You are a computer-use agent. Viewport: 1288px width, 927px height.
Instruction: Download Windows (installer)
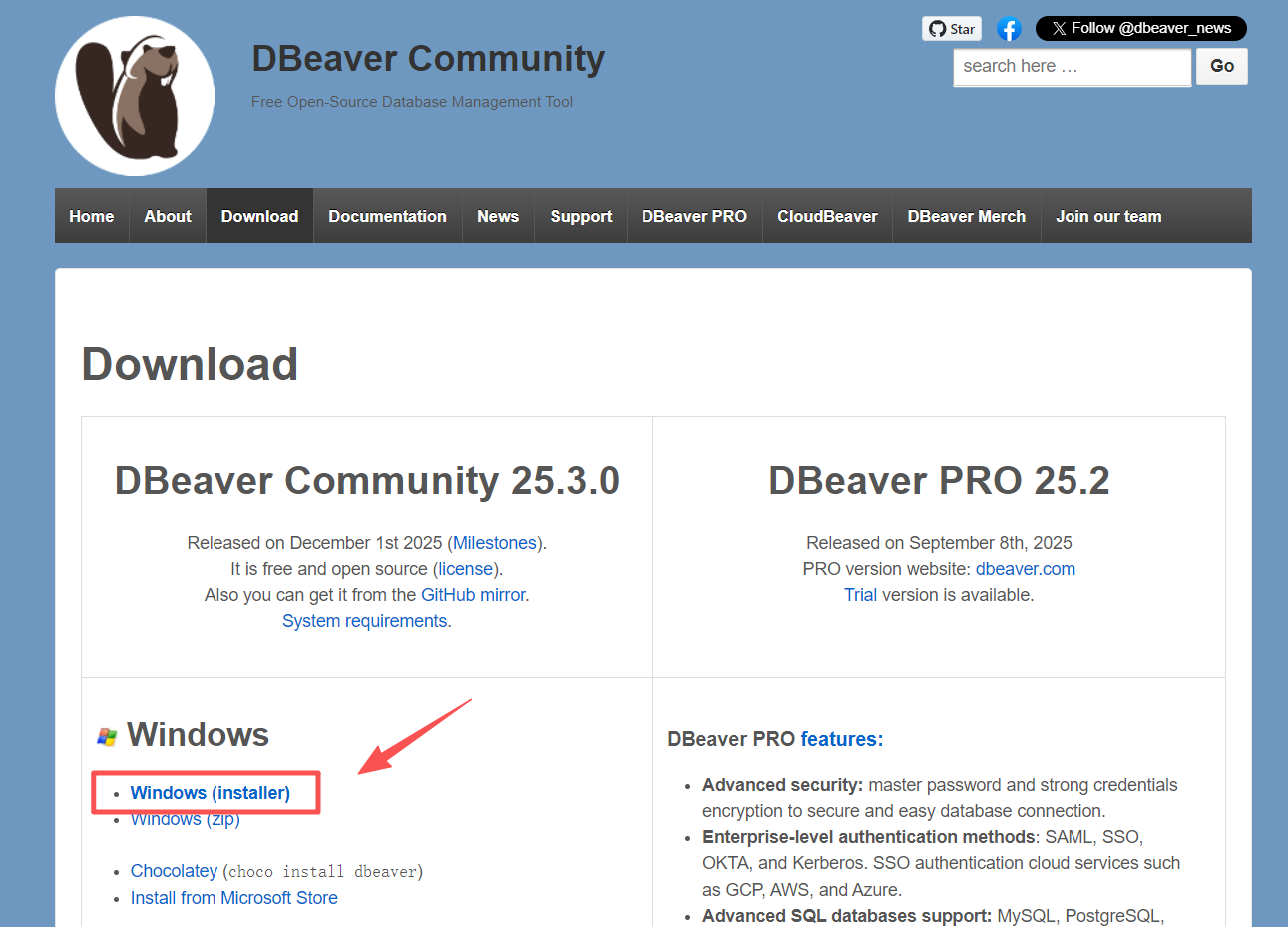[x=211, y=793]
